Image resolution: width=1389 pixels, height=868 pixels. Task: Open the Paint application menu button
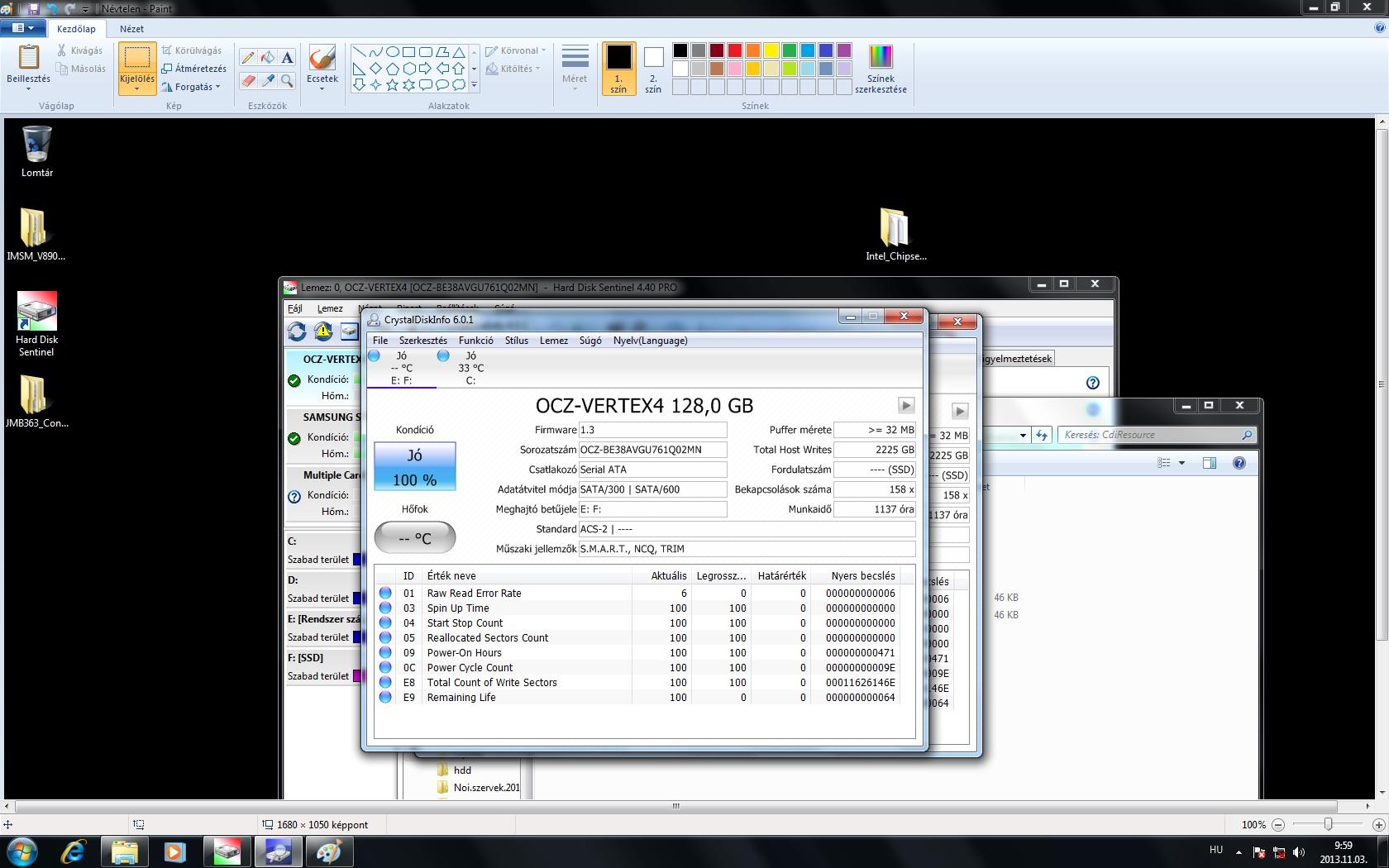coord(23,28)
